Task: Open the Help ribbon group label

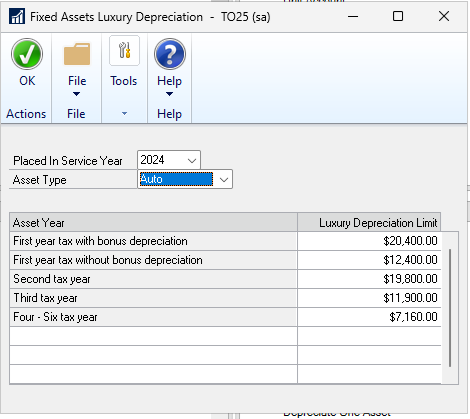Action: click(169, 114)
